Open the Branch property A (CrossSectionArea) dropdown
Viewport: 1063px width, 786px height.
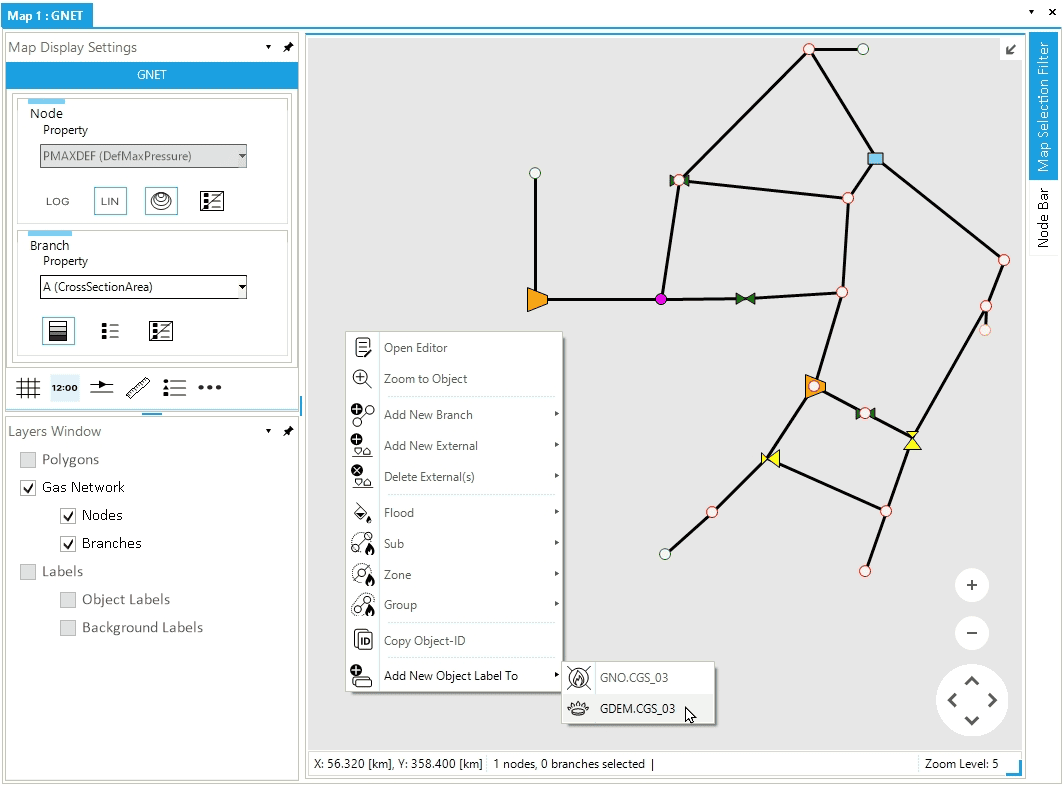coord(143,287)
